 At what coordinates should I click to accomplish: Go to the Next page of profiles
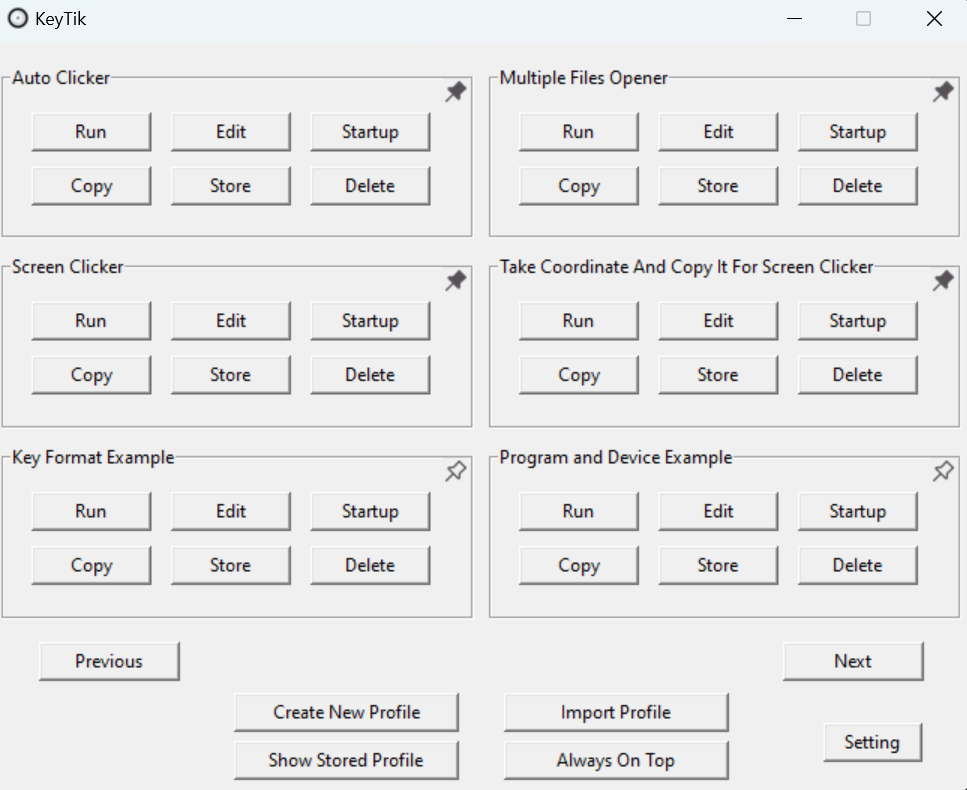[x=853, y=661]
